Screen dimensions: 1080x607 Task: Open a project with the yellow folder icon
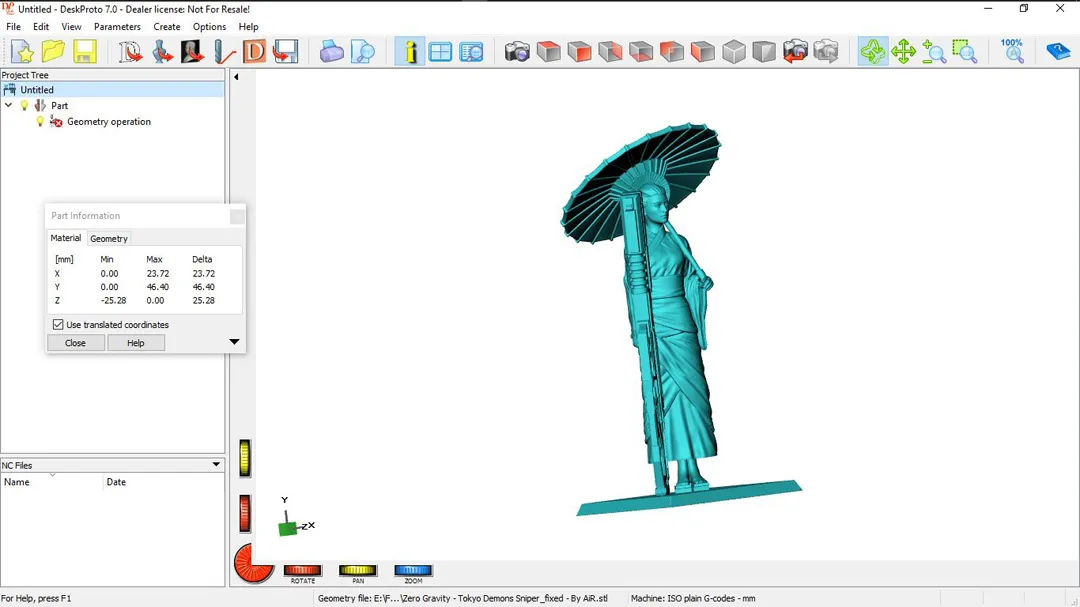53,52
